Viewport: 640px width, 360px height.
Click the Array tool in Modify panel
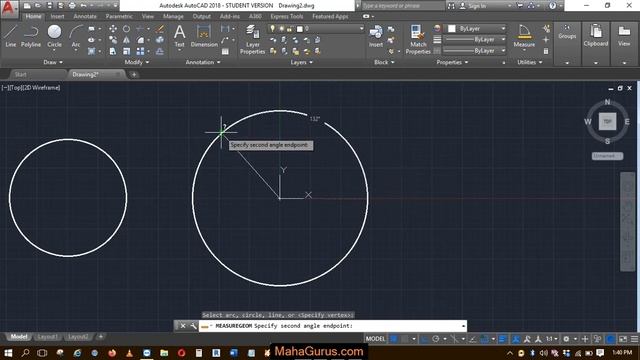pyautogui.click(x=140, y=51)
